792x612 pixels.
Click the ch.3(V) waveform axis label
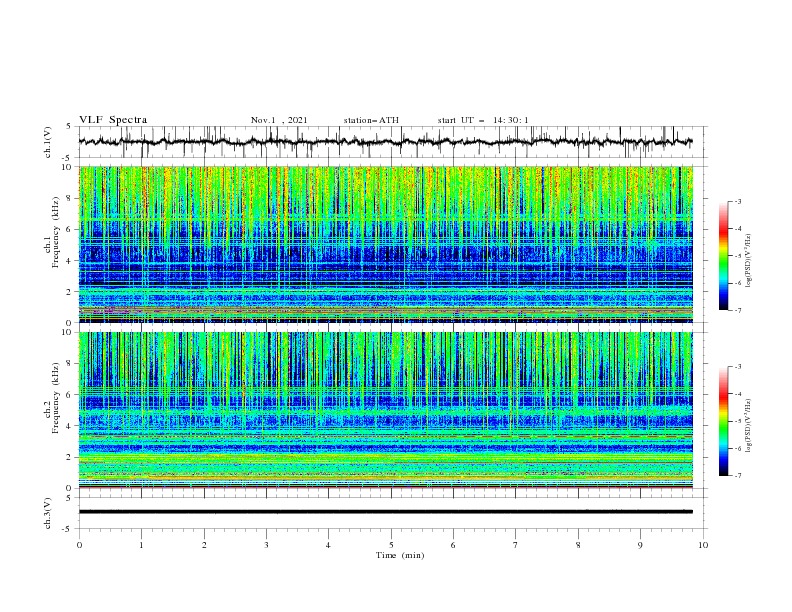(48, 513)
